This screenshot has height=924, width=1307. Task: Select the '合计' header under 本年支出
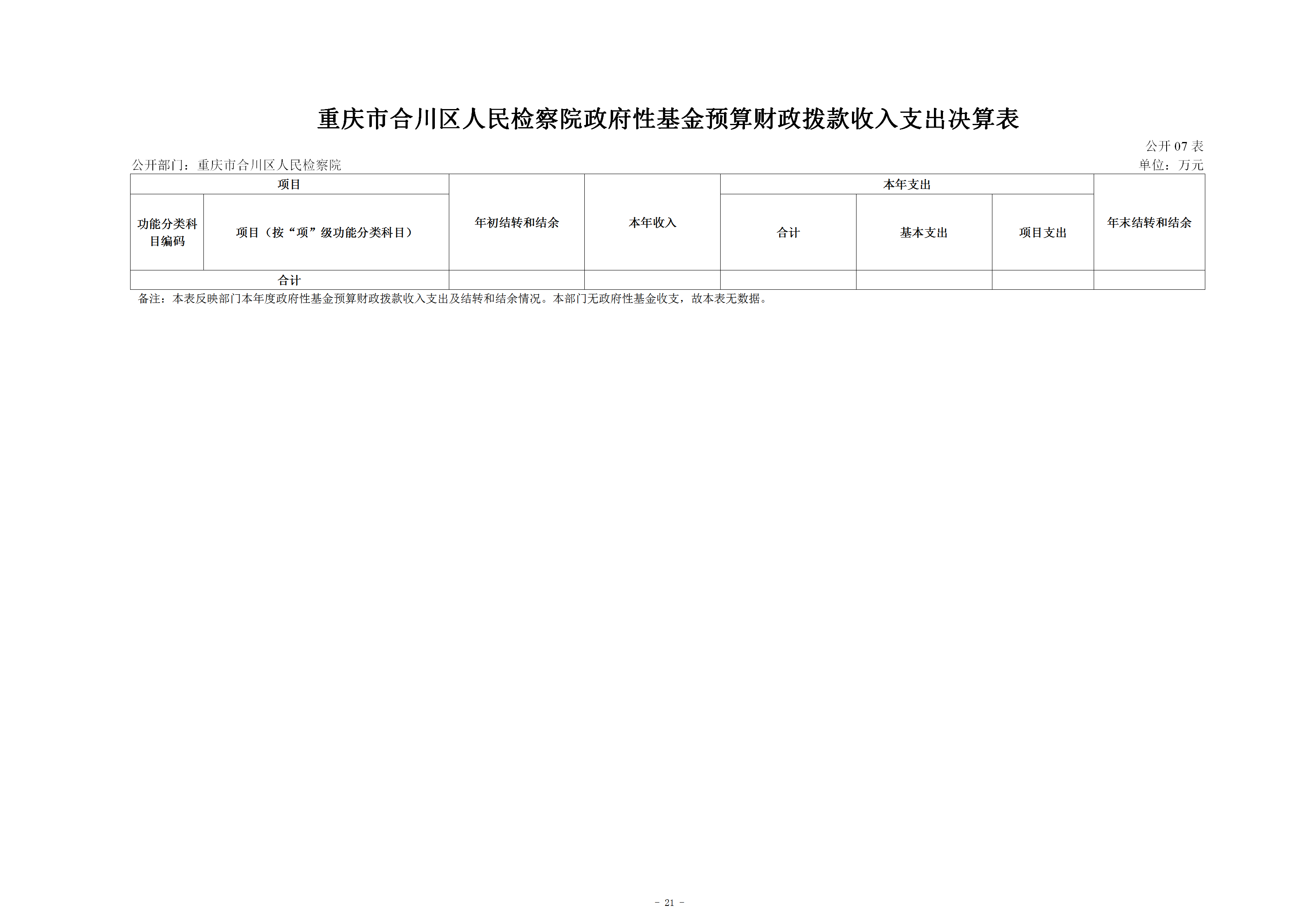[788, 232]
